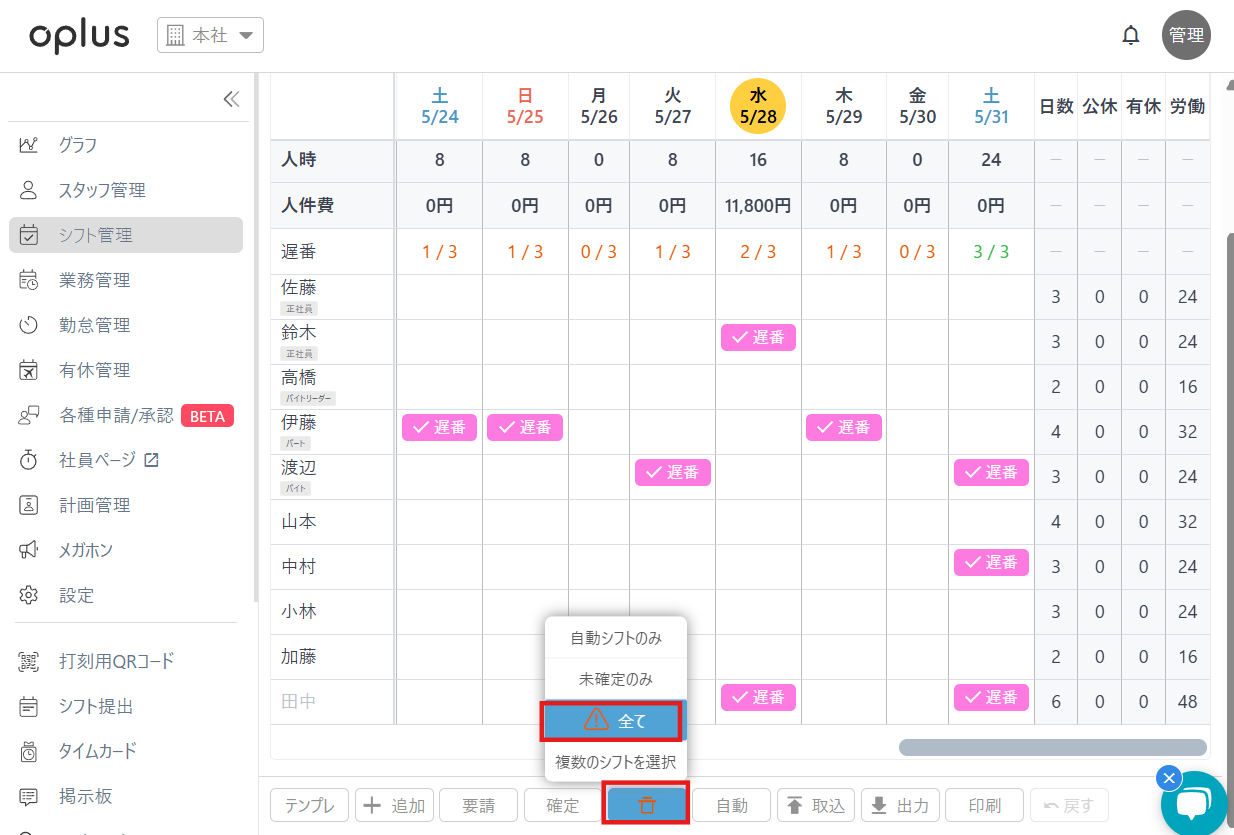
Task: Choose 自動シフトのみ from the popup
Action: [x=616, y=637]
